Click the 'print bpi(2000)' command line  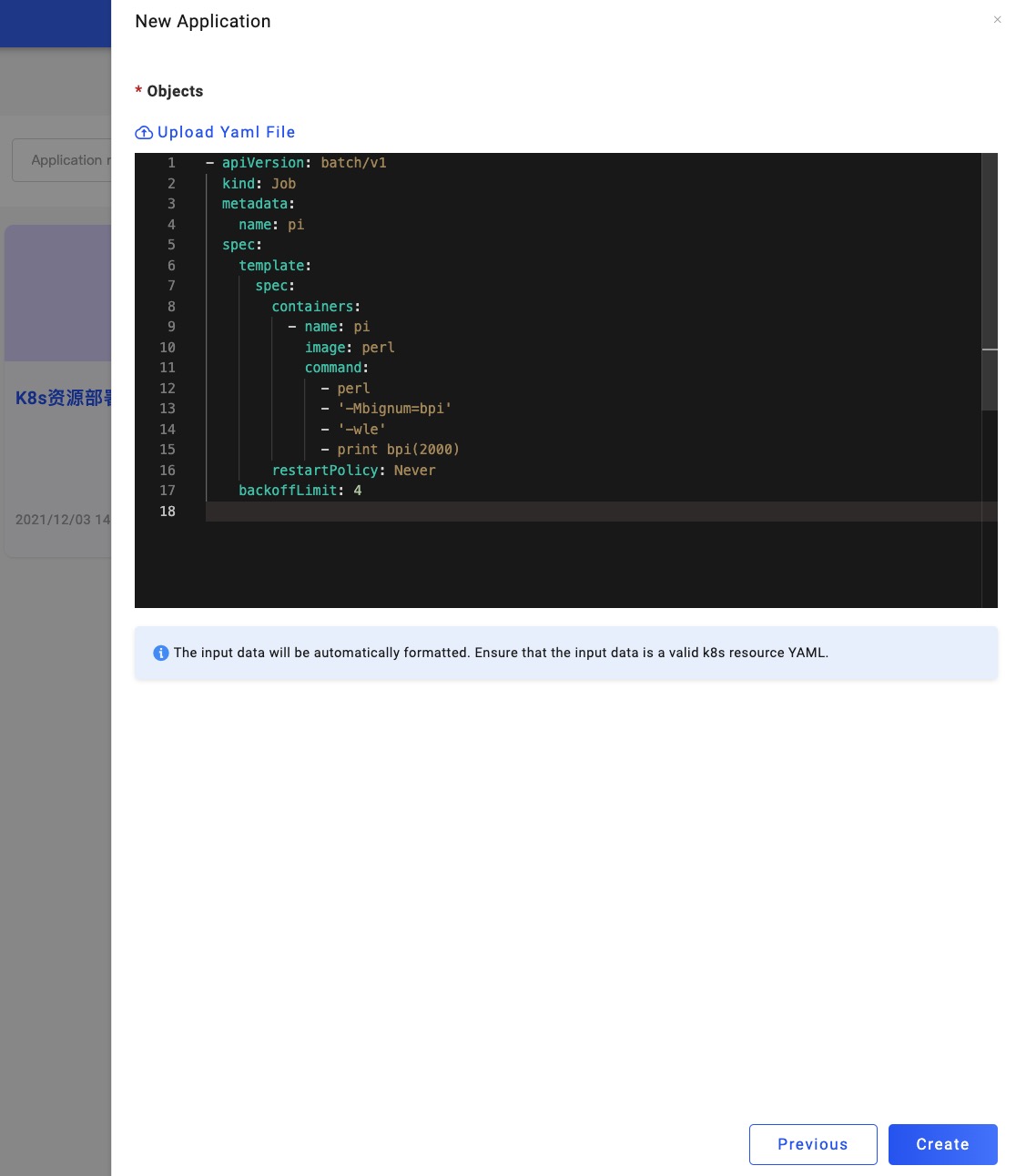coord(398,450)
